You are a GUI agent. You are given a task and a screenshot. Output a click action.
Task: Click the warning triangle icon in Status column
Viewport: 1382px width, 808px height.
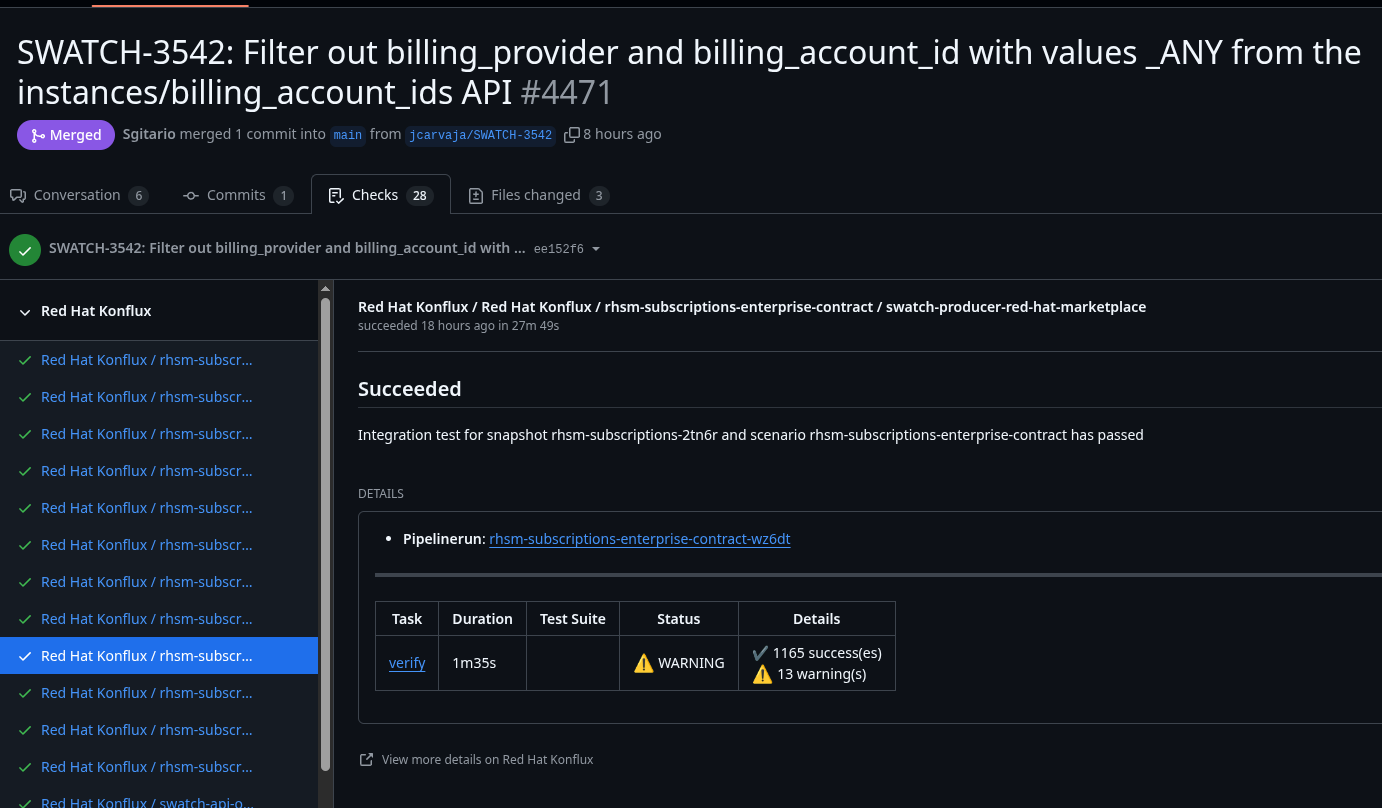coord(644,663)
